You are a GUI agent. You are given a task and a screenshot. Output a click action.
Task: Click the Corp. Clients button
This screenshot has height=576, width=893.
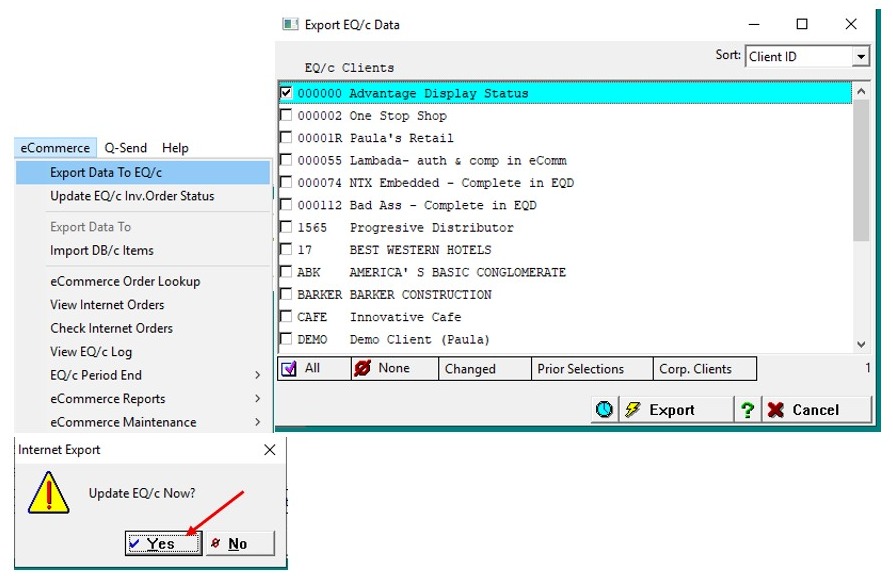coord(705,368)
